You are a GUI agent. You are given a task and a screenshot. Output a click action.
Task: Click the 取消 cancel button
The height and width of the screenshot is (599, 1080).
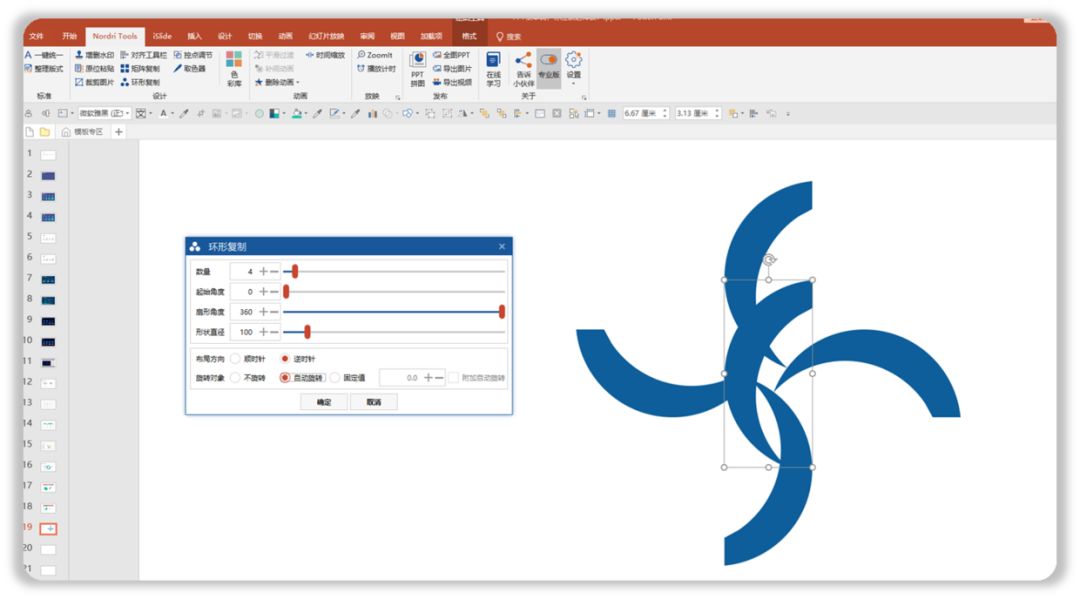[x=373, y=402]
